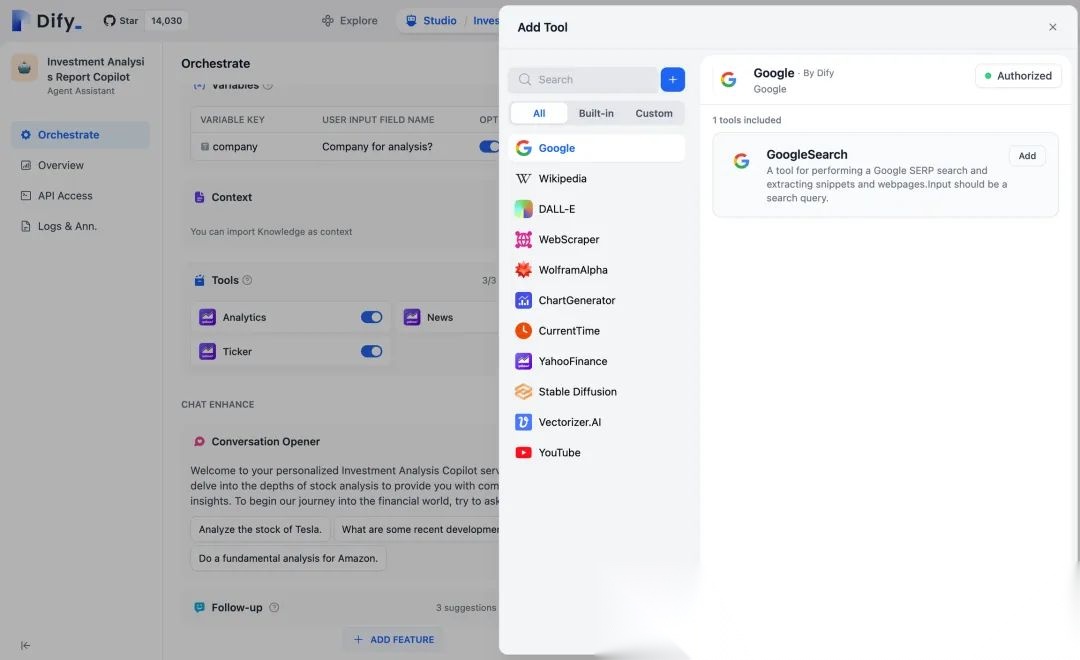This screenshot has width=1080, height=660.
Task: Click the tool Search input field
Action: [x=583, y=79]
